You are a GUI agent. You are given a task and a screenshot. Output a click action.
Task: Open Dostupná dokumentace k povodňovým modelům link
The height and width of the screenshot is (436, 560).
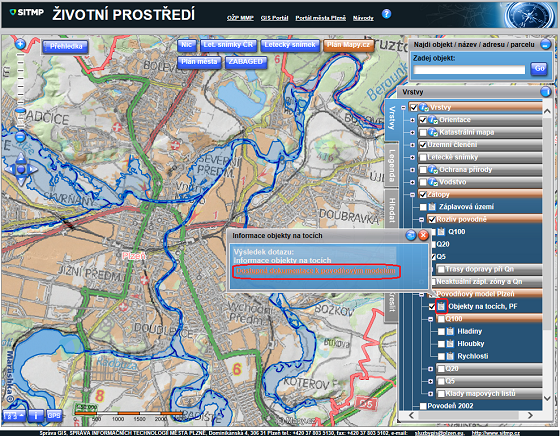click(316, 271)
